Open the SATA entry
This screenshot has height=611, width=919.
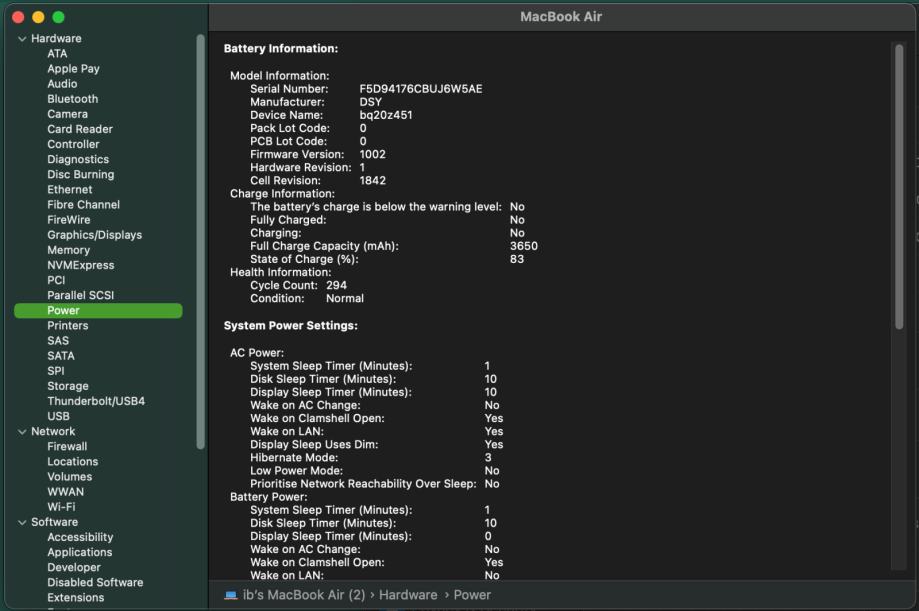(61, 356)
